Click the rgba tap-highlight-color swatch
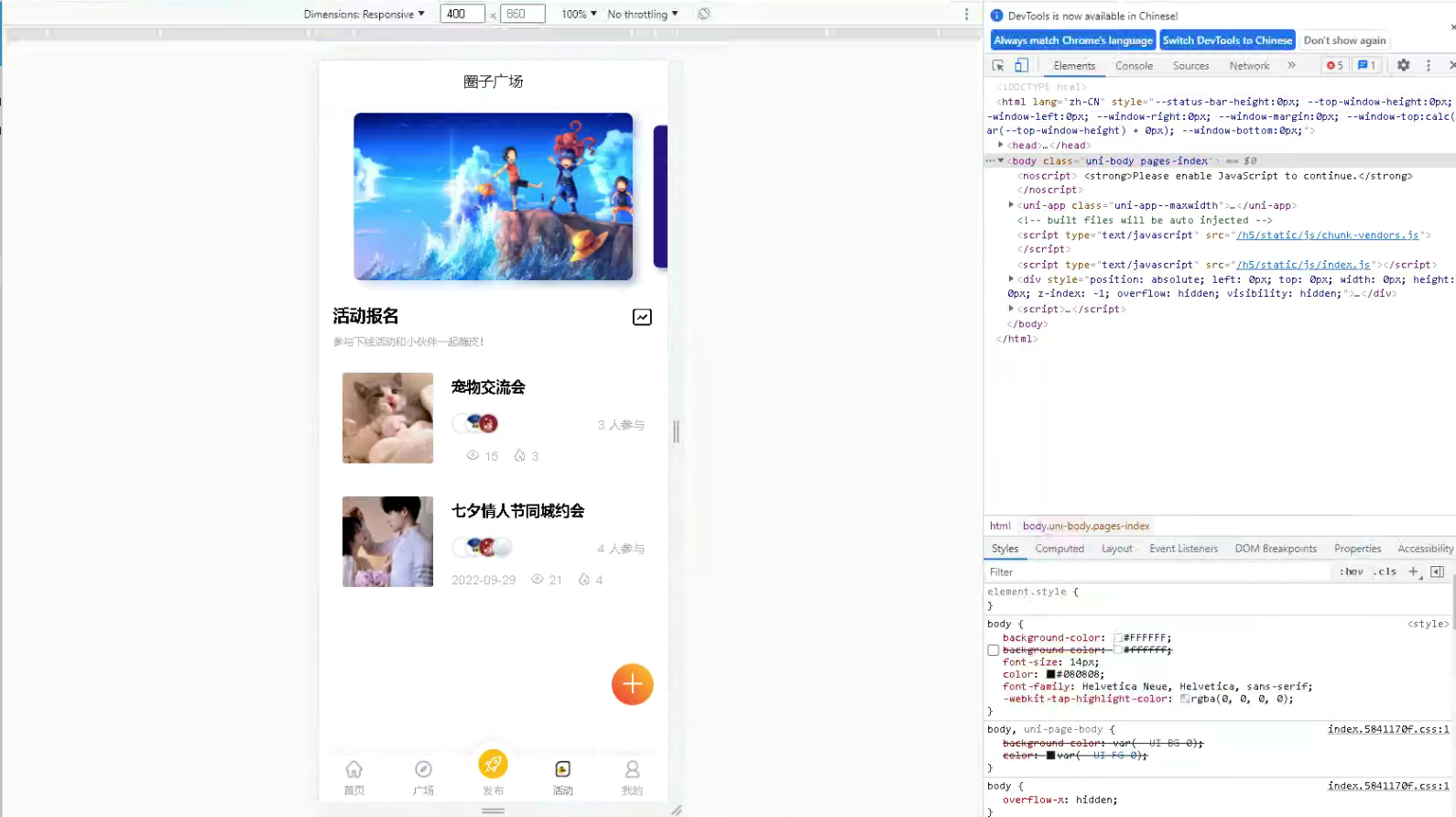This screenshot has width=1456, height=817. tap(1184, 699)
